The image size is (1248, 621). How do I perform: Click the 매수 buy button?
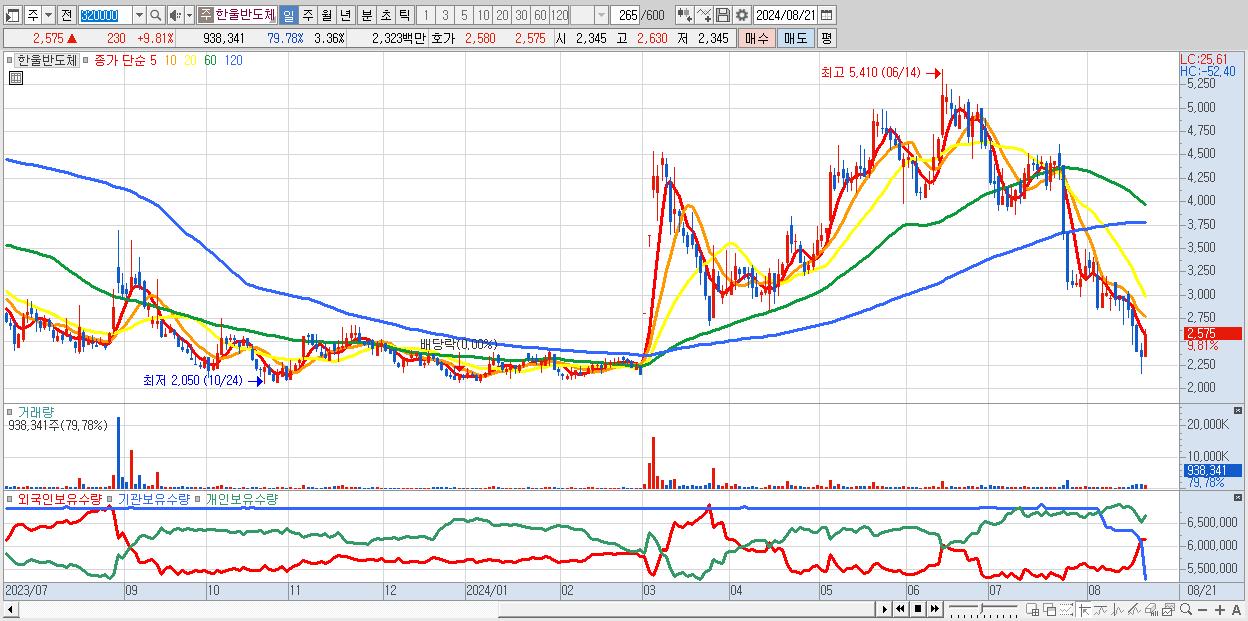click(756, 38)
